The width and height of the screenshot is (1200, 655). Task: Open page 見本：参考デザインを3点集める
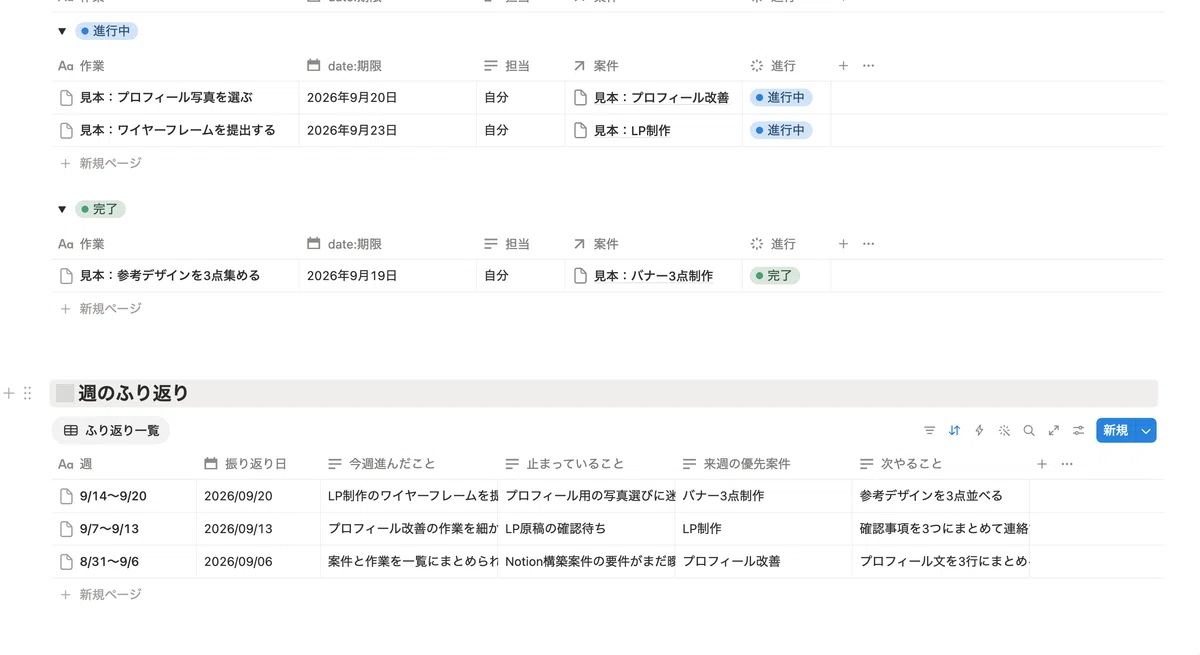coord(170,276)
